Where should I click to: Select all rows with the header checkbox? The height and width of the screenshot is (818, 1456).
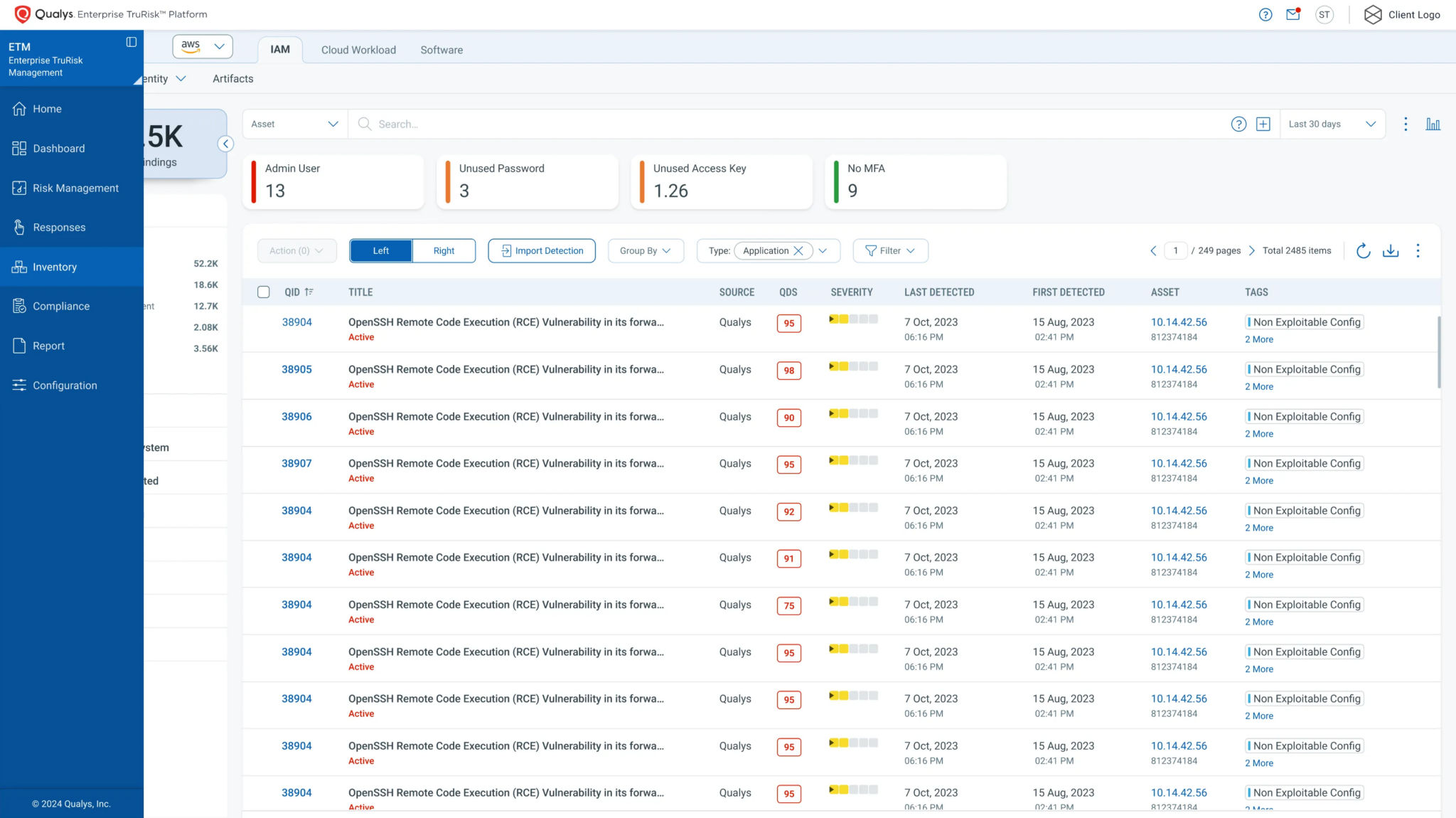click(264, 292)
